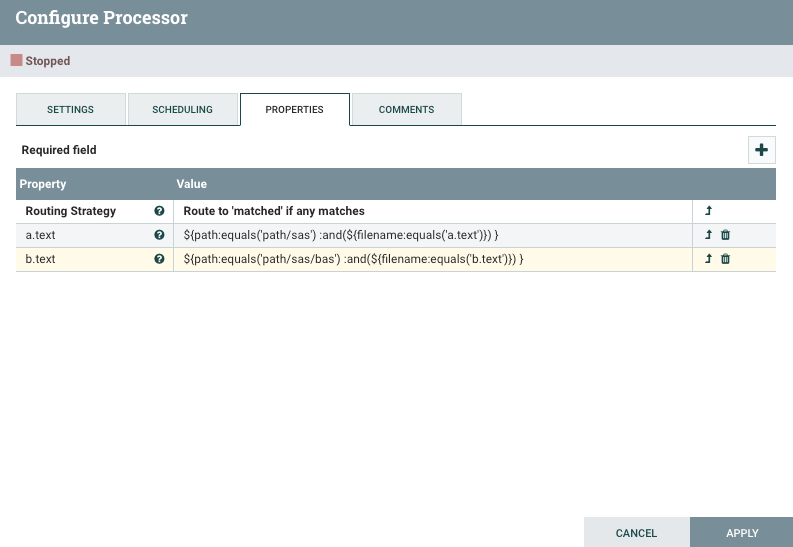The width and height of the screenshot is (793, 547).
Task: Open help for Routing Strategy property
Action: click(159, 212)
